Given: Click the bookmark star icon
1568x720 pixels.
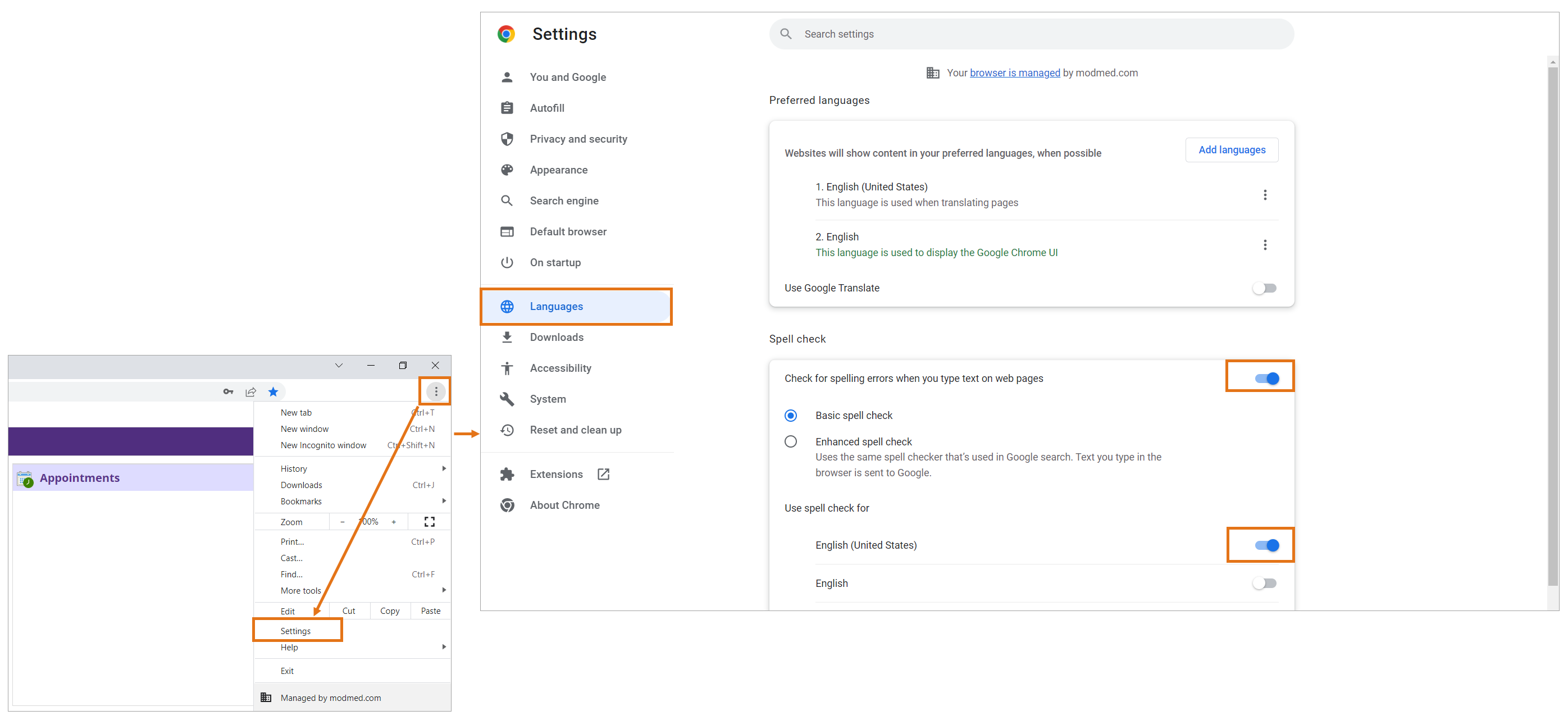Looking at the screenshot, I should pos(274,391).
